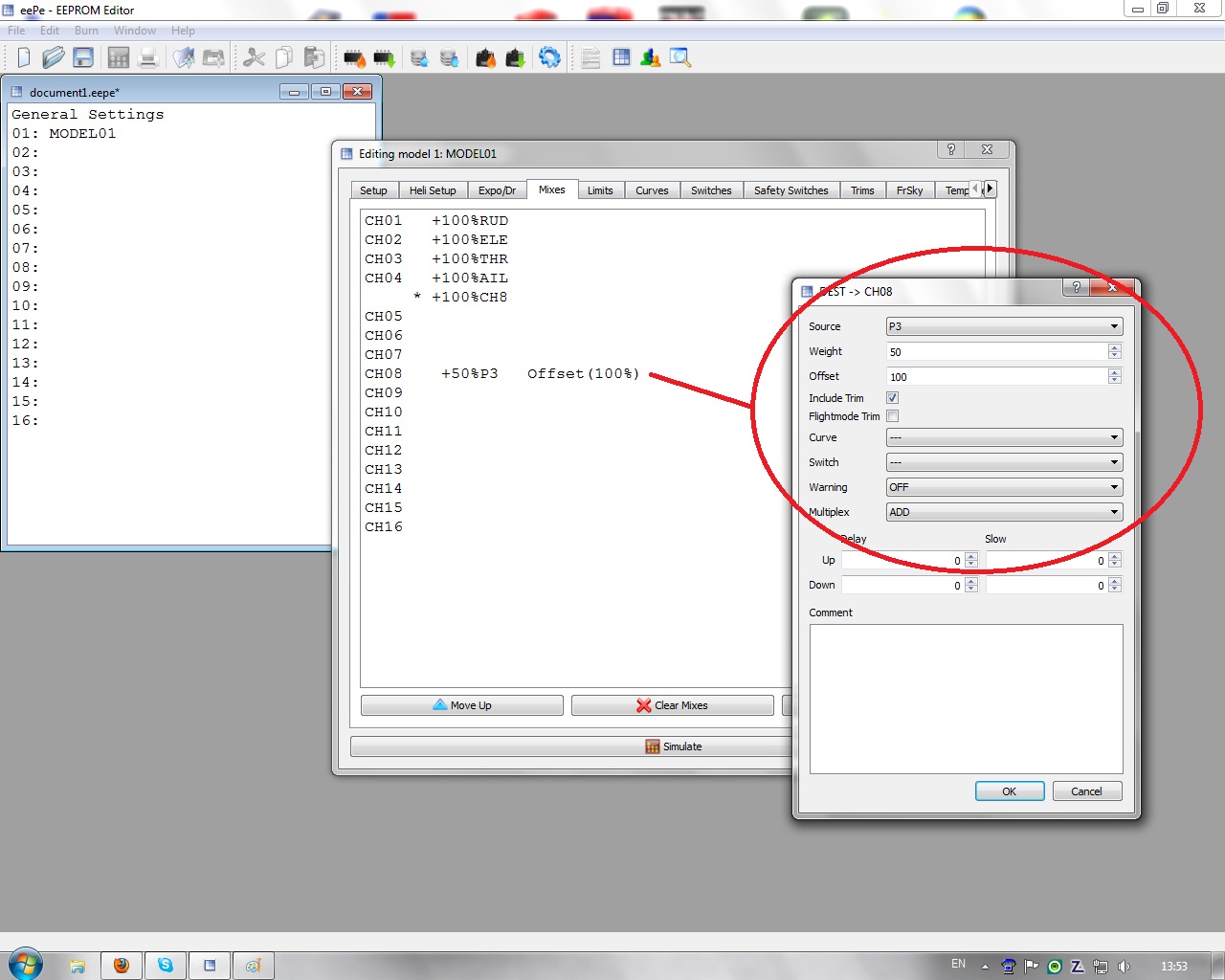This screenshot has width=1225, height=980.
Task: Open the Burn menu
Action: (x=86, y=31)
